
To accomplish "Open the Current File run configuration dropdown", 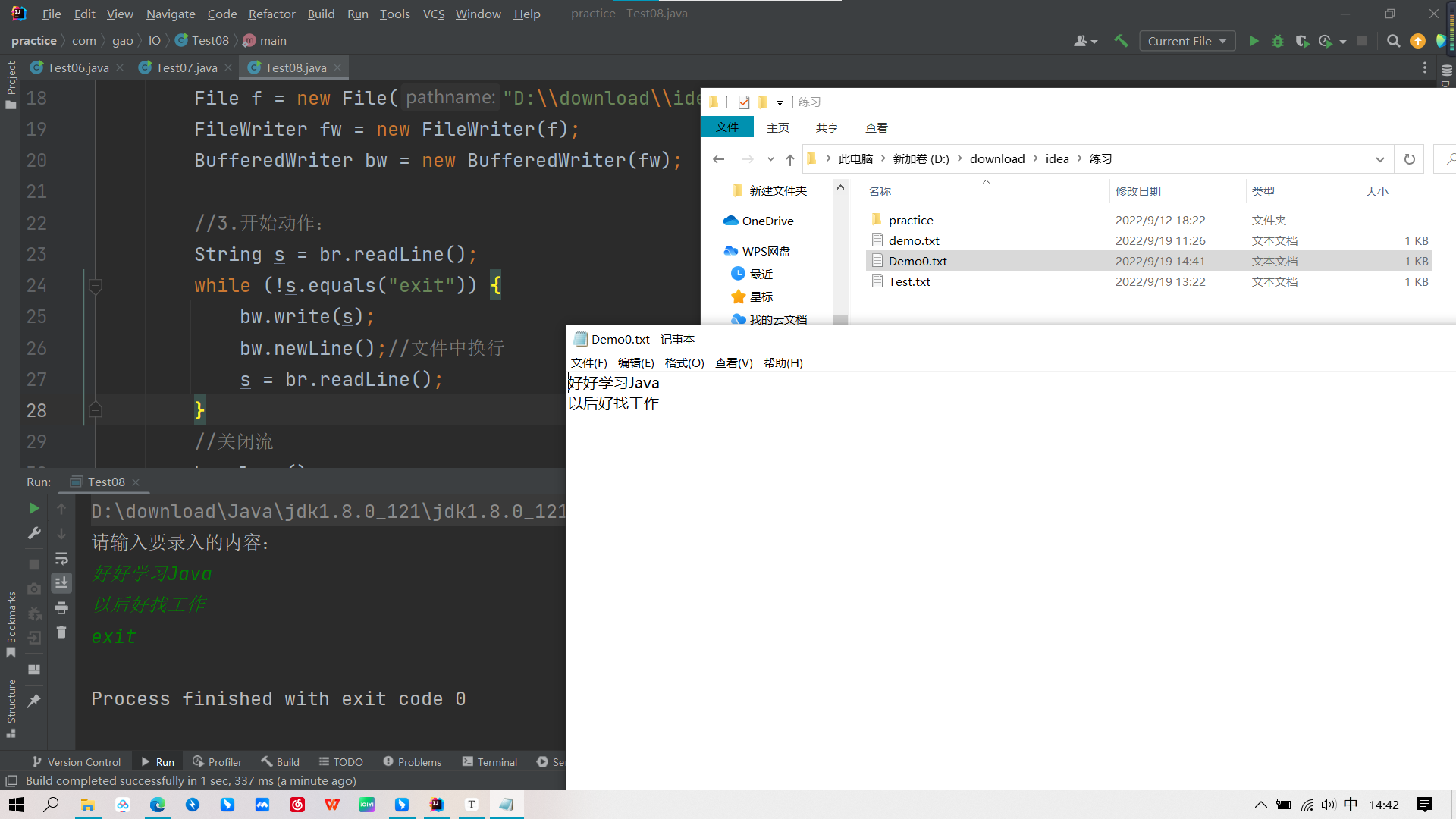I will [1187, 41].
